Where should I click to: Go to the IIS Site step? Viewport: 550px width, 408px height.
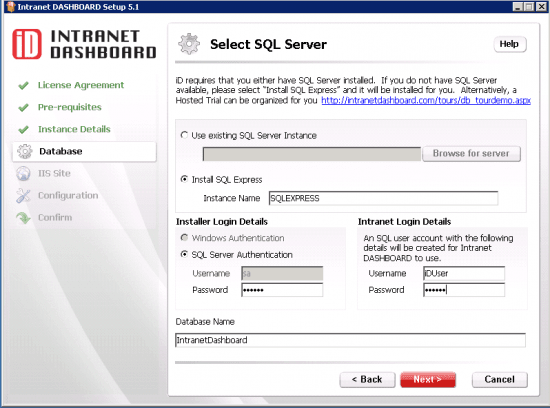[54, 174]
